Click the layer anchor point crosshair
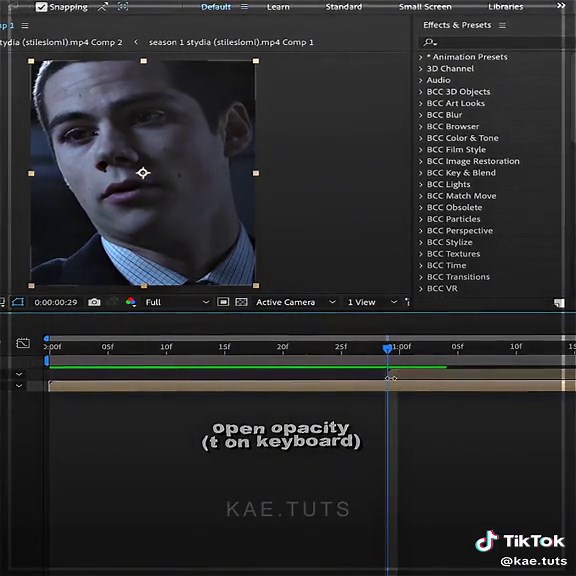Screen dimensions: 576x576 (143, 173)
